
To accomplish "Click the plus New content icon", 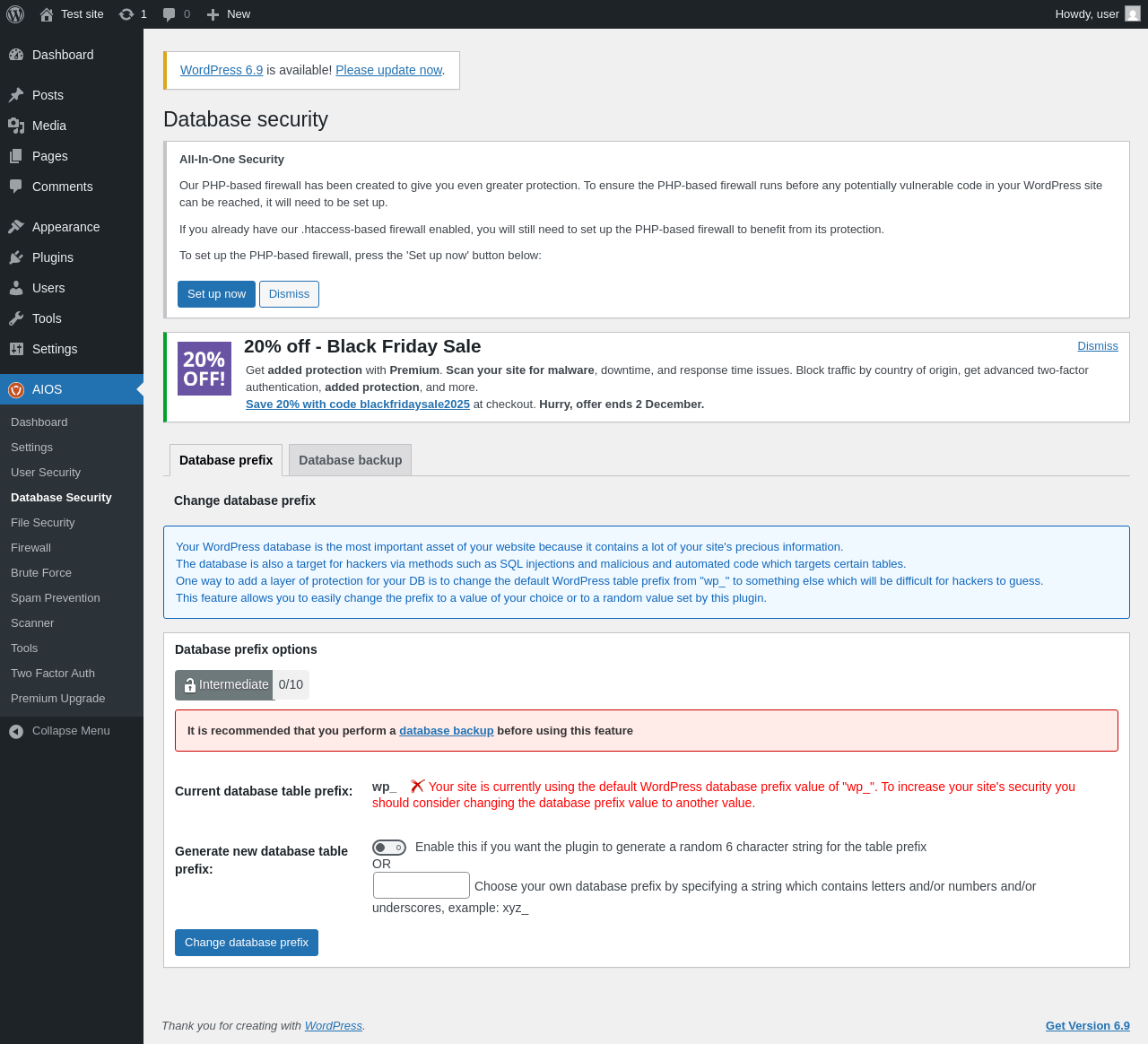I will 213,14.
